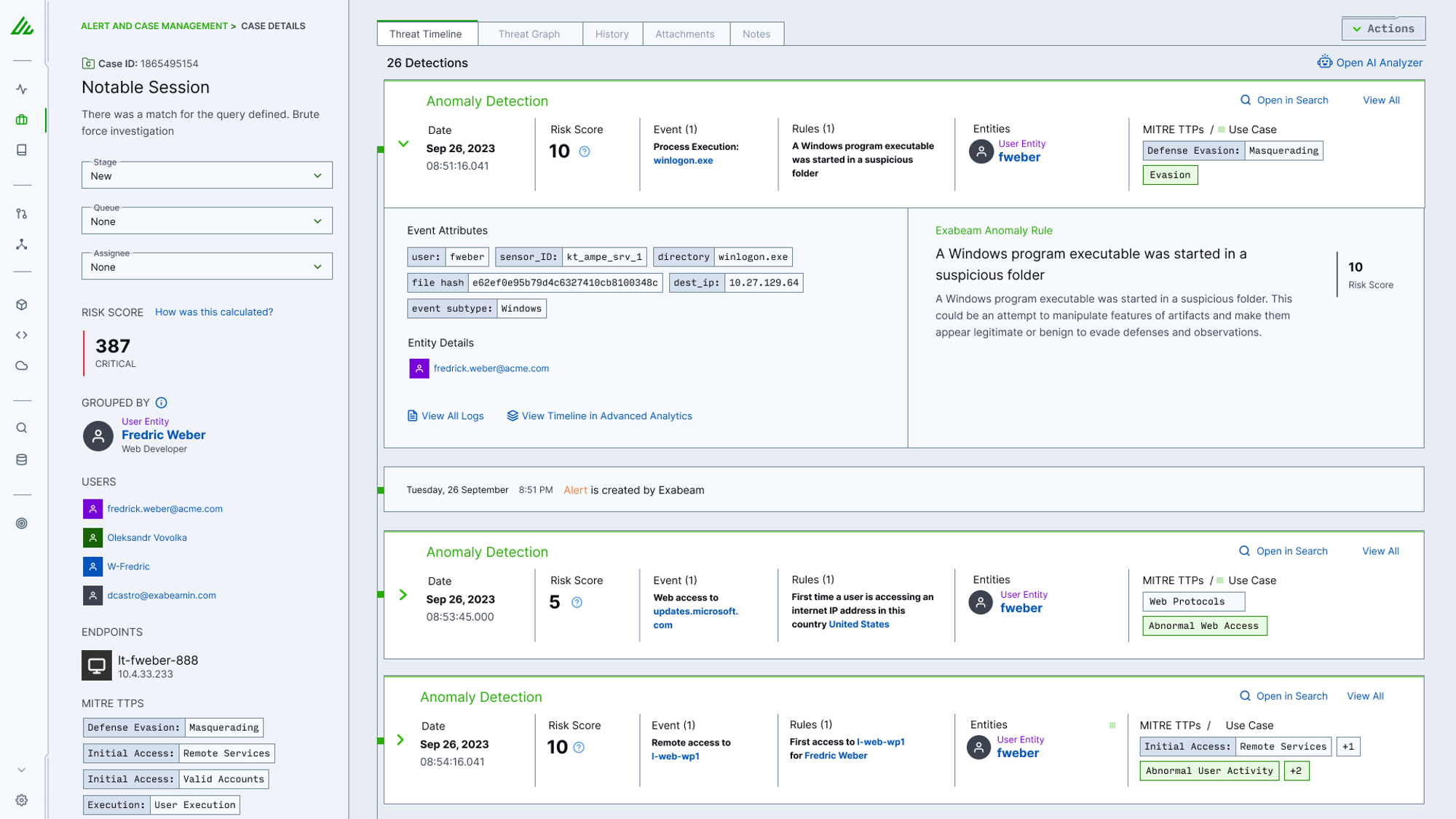The image size is (1456, 819).
Task: Switch to the Threat Graph tab
Action: [x=529, y=34]
